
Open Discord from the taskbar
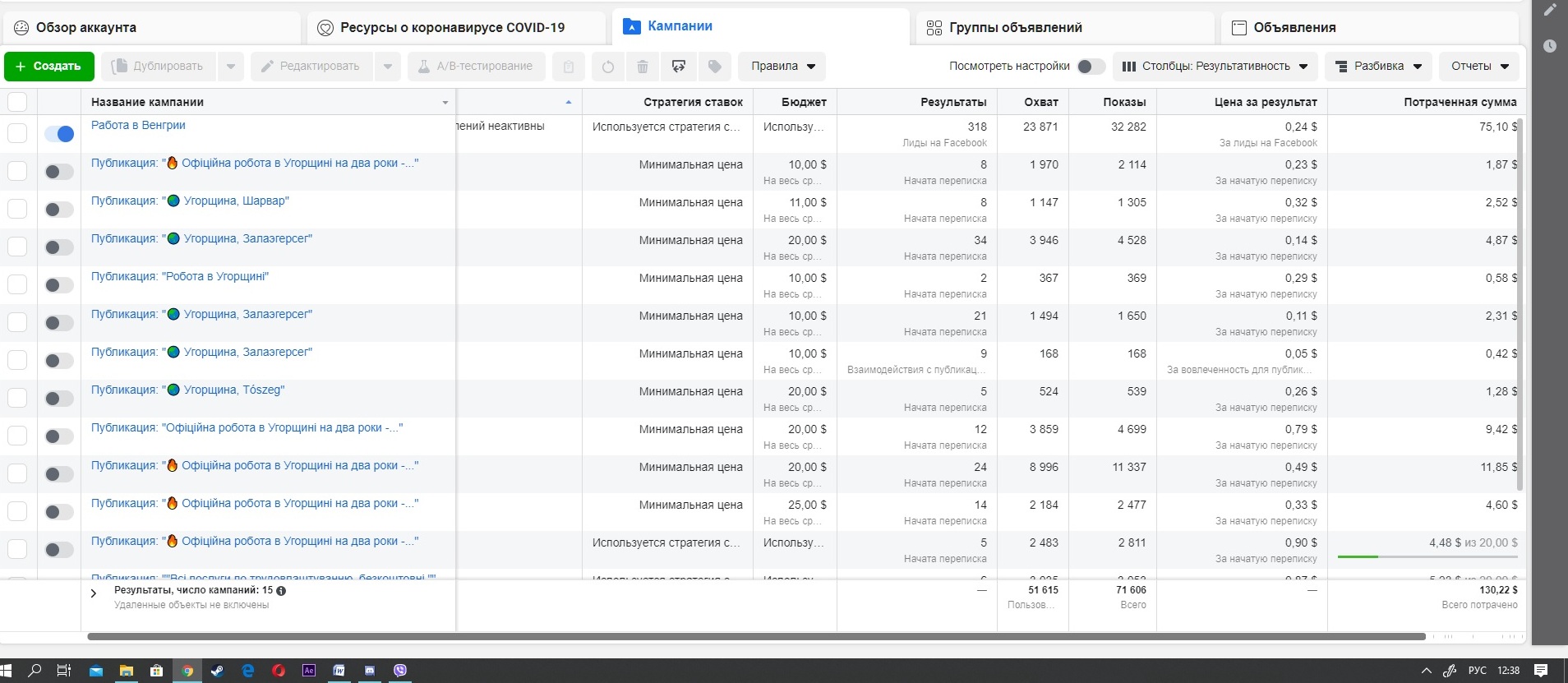coord(370,671)
